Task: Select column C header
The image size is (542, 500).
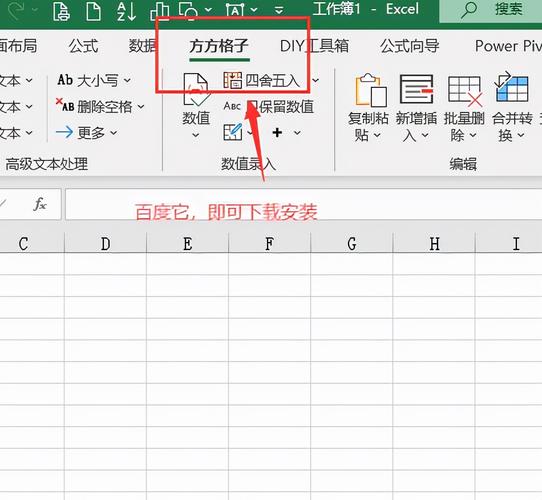Action: click(x=32, y=243)
